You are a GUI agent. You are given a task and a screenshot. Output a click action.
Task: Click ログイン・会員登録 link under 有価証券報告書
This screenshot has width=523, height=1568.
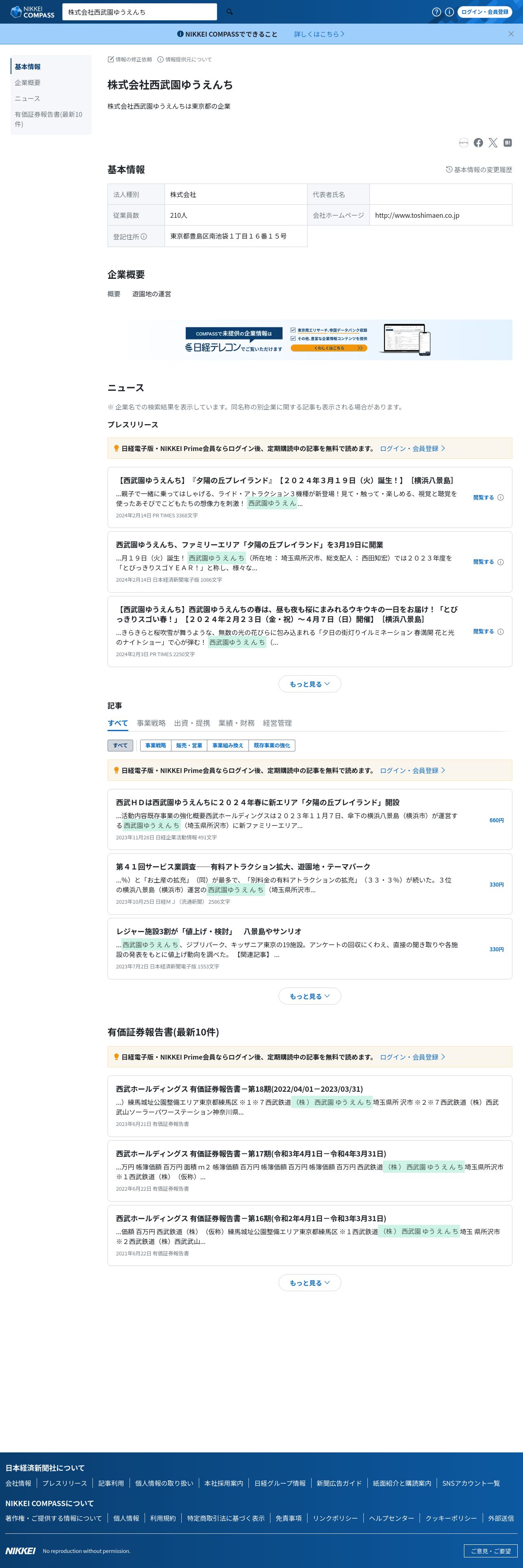[412, 1057]
